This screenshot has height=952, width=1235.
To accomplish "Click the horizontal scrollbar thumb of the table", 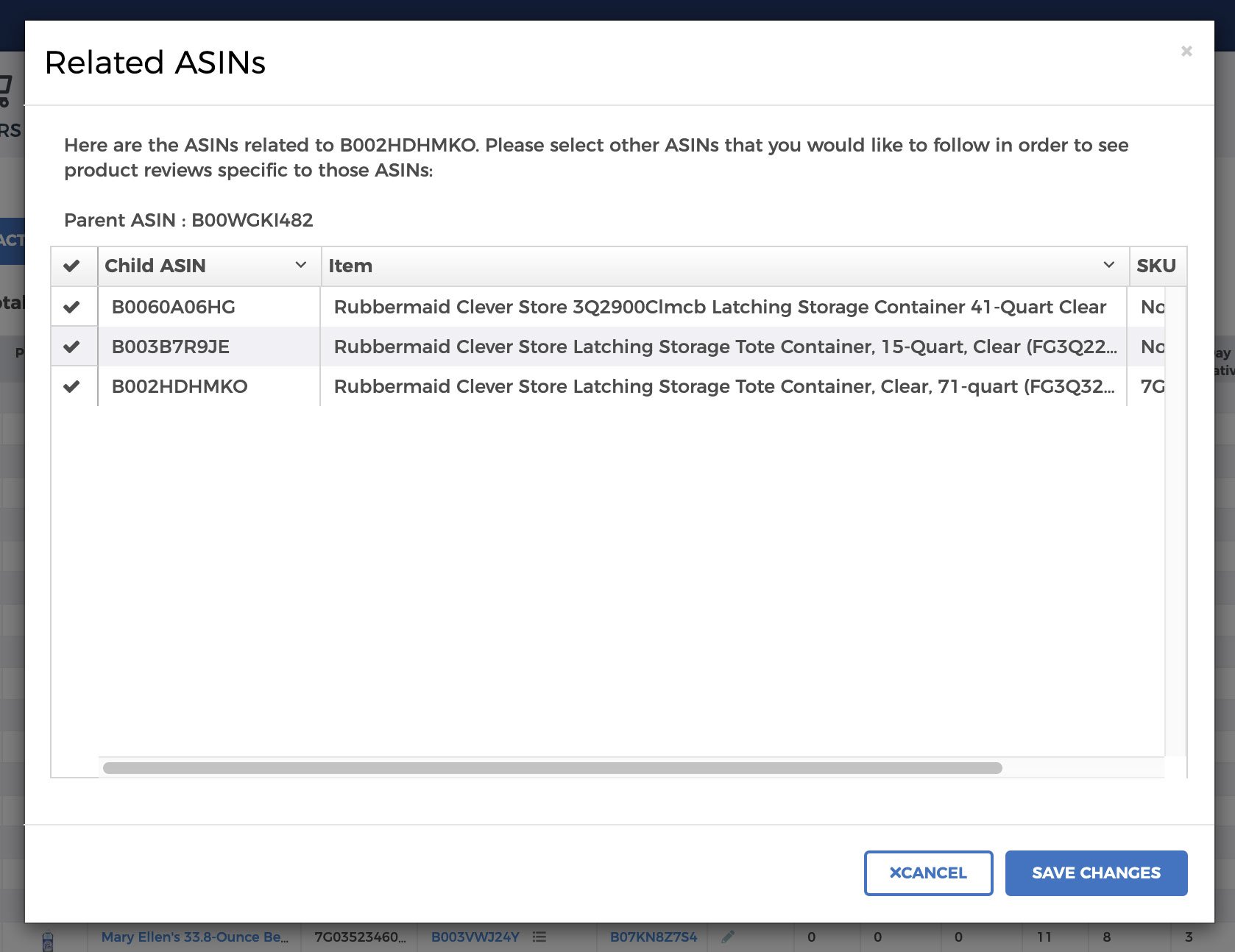I will point(552,768).
